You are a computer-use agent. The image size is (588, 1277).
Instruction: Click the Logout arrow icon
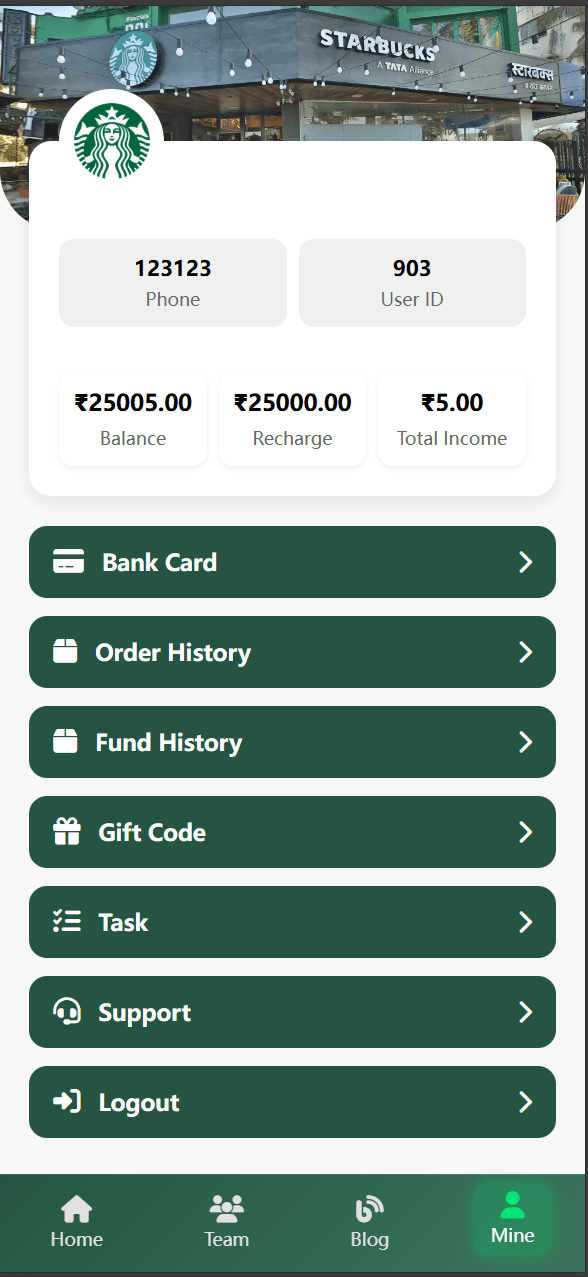tap(67, 1102)
